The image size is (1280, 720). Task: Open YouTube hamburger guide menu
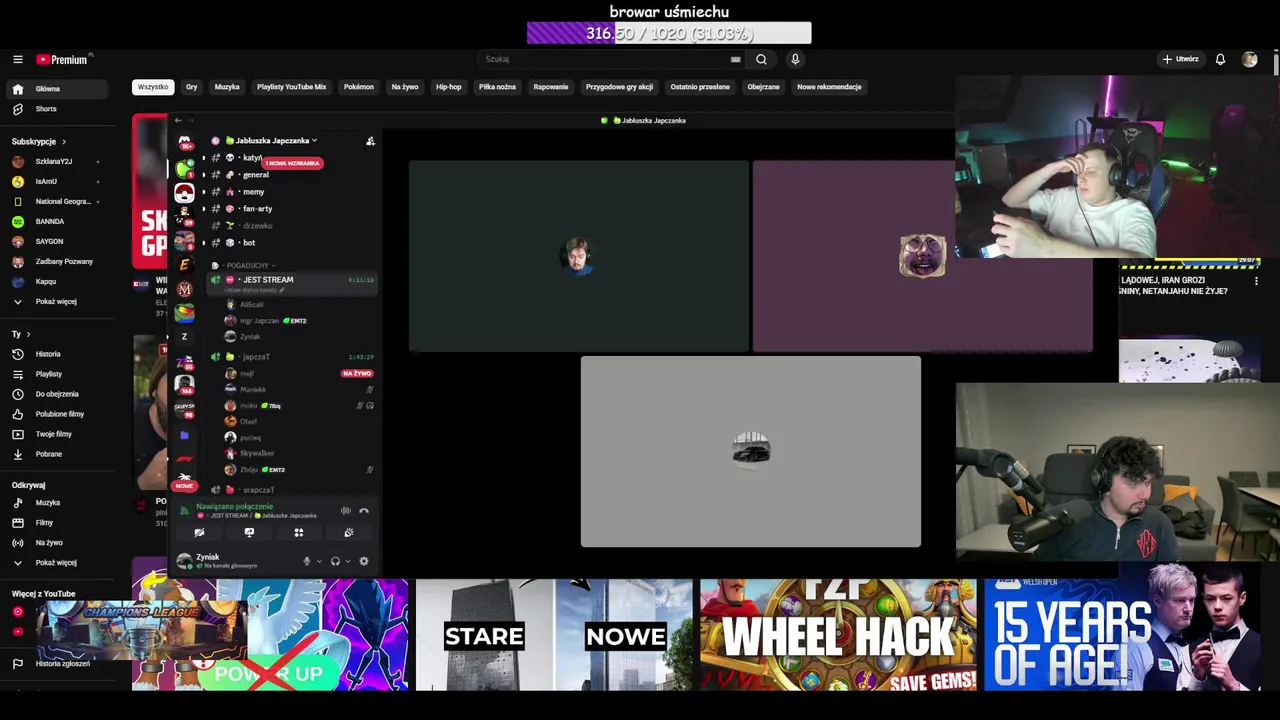18,59
